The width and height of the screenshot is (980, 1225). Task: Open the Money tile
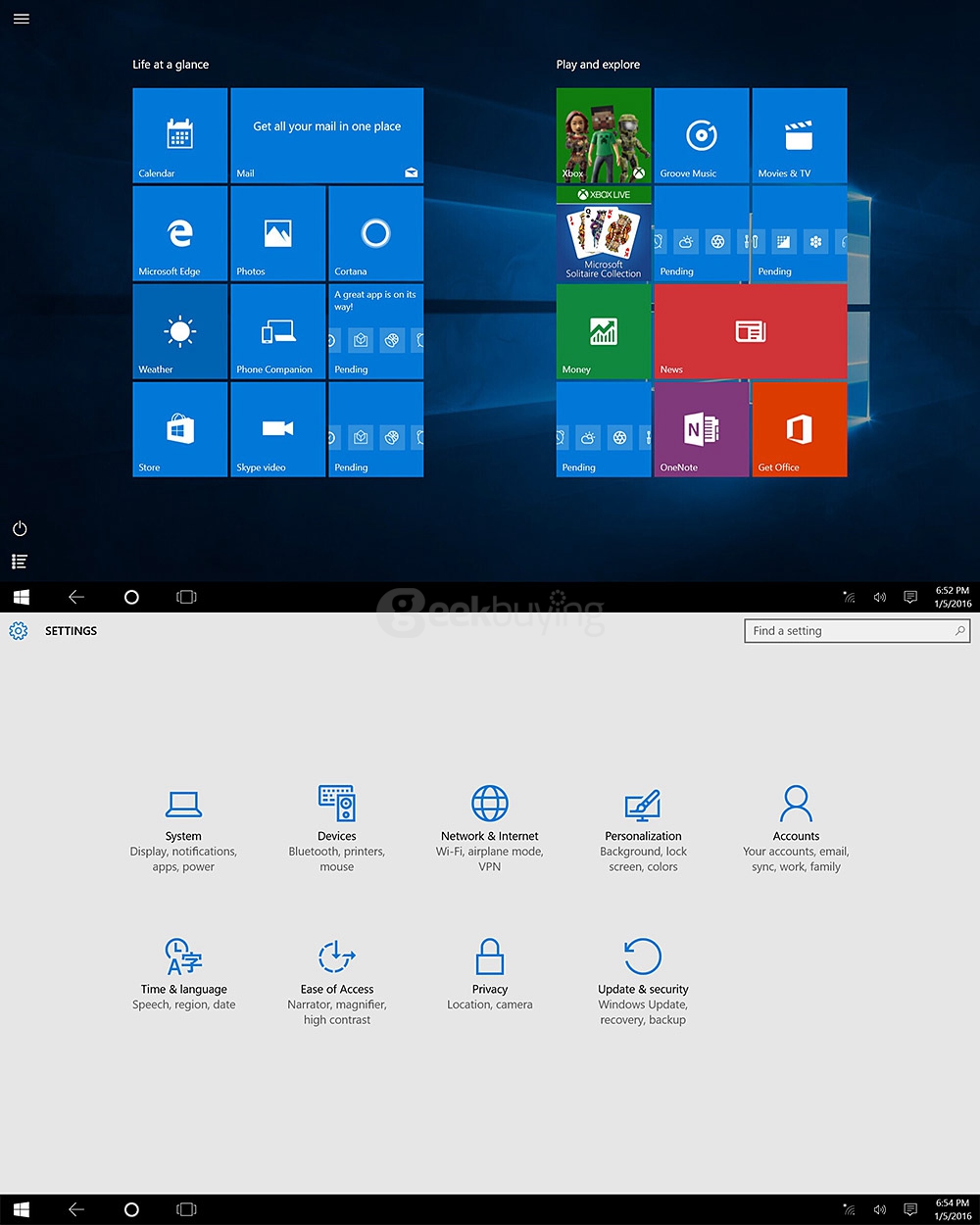point(604,331)
